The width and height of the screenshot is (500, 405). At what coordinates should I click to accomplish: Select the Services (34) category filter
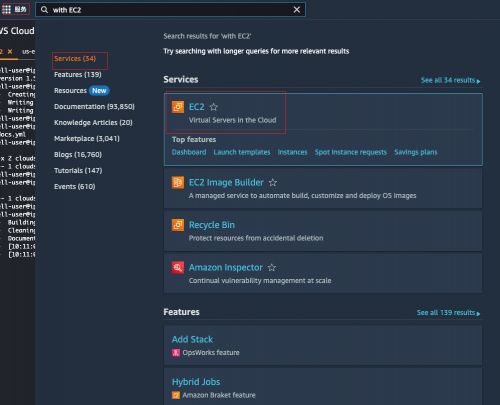[x=75, y=59]
